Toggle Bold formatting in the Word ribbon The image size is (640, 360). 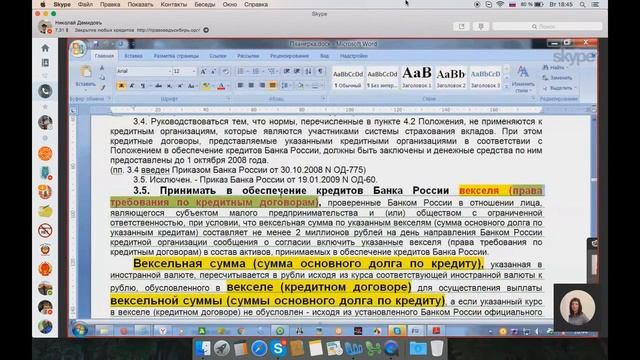(121, 86)
